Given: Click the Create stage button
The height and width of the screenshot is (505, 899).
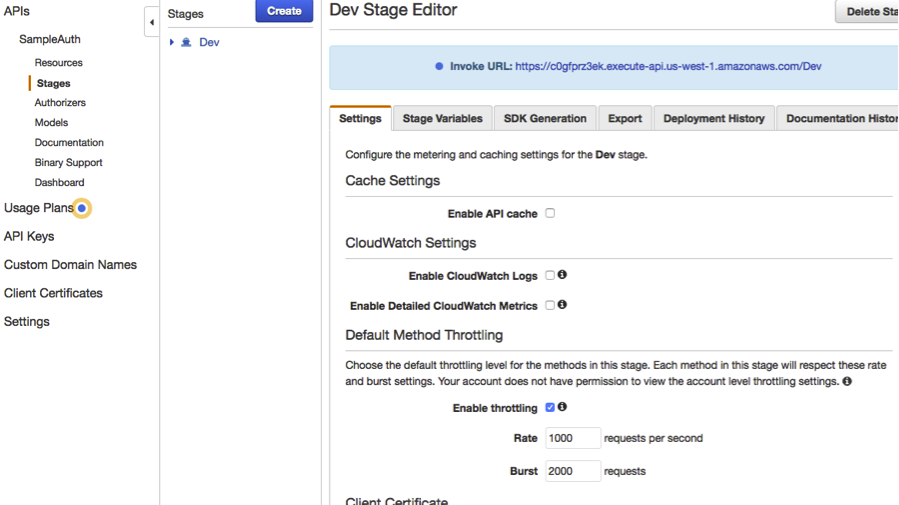Looking at the screenshot, I should (x=284, y=11).
